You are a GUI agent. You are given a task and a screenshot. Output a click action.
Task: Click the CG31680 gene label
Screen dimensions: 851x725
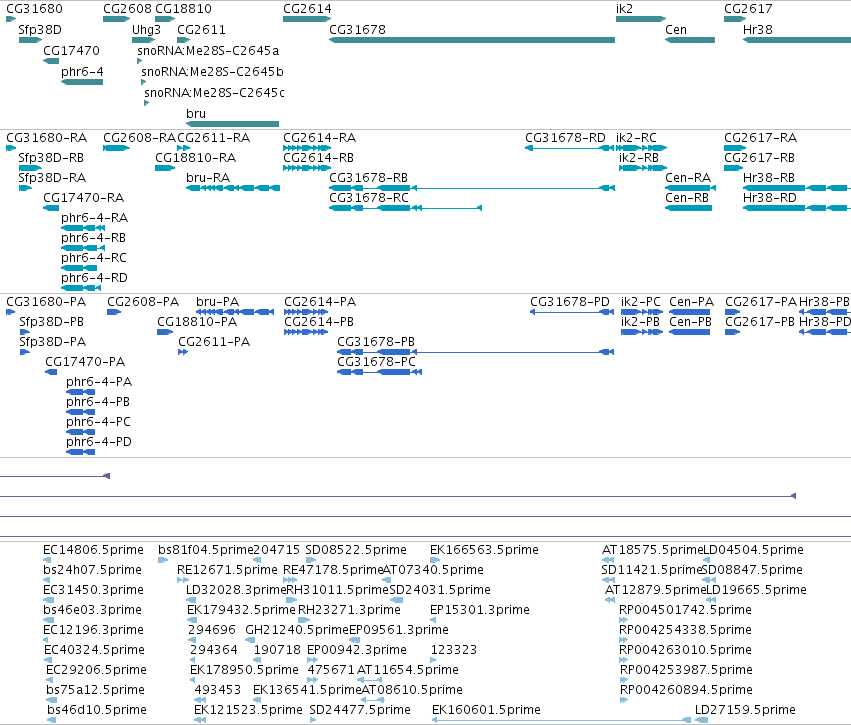click(x=34, y=9)
